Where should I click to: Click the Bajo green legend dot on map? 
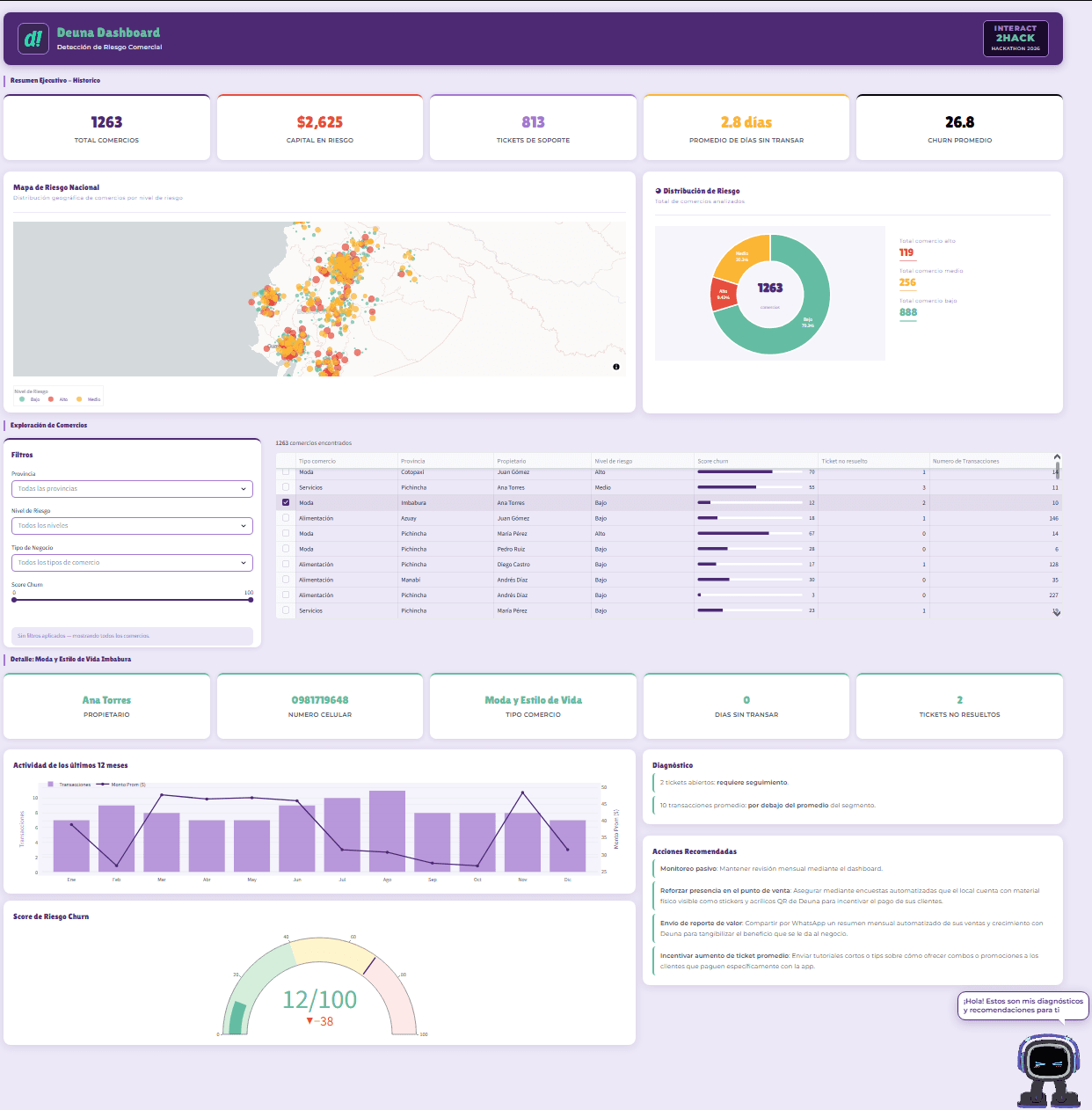click(22, 399)
